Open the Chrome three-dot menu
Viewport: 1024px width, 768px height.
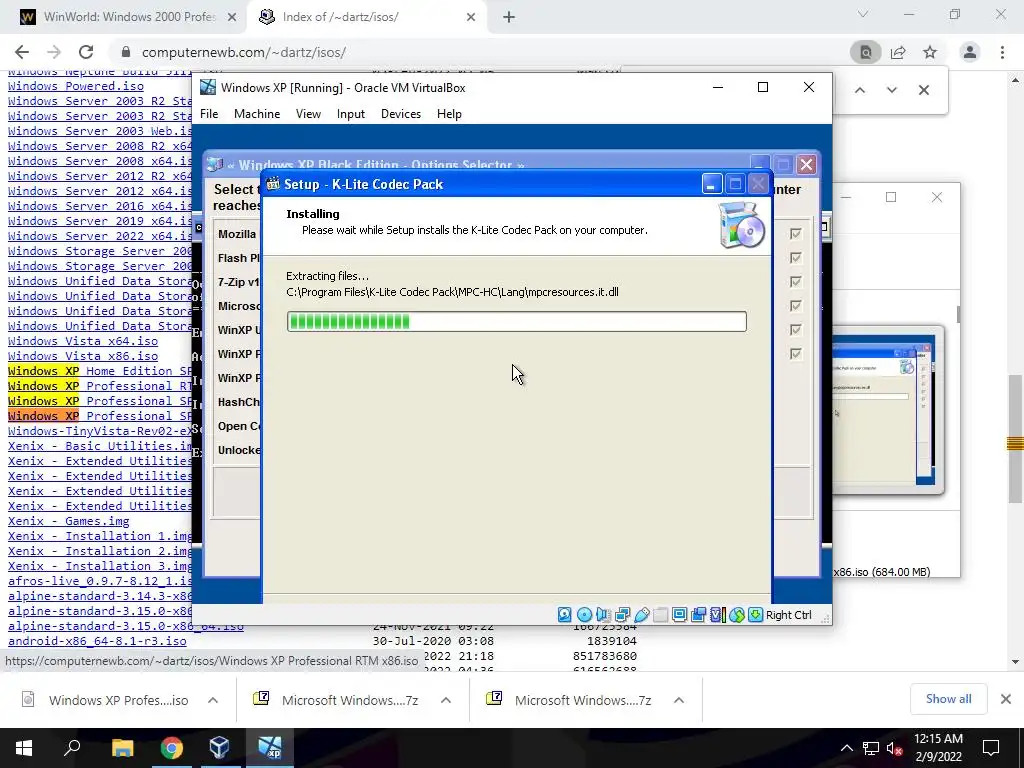(x=1002, y=52)
